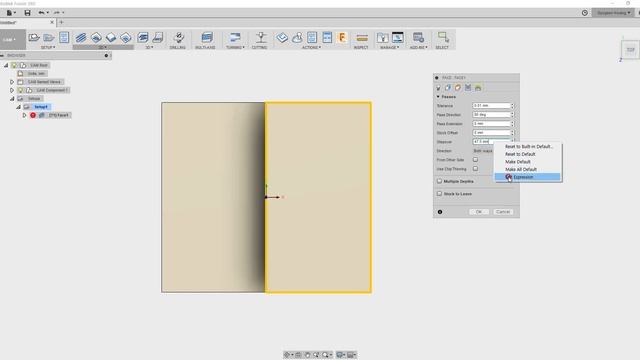
Task: Collapse the CAM Root tree node
Action: tap(6, 65)
